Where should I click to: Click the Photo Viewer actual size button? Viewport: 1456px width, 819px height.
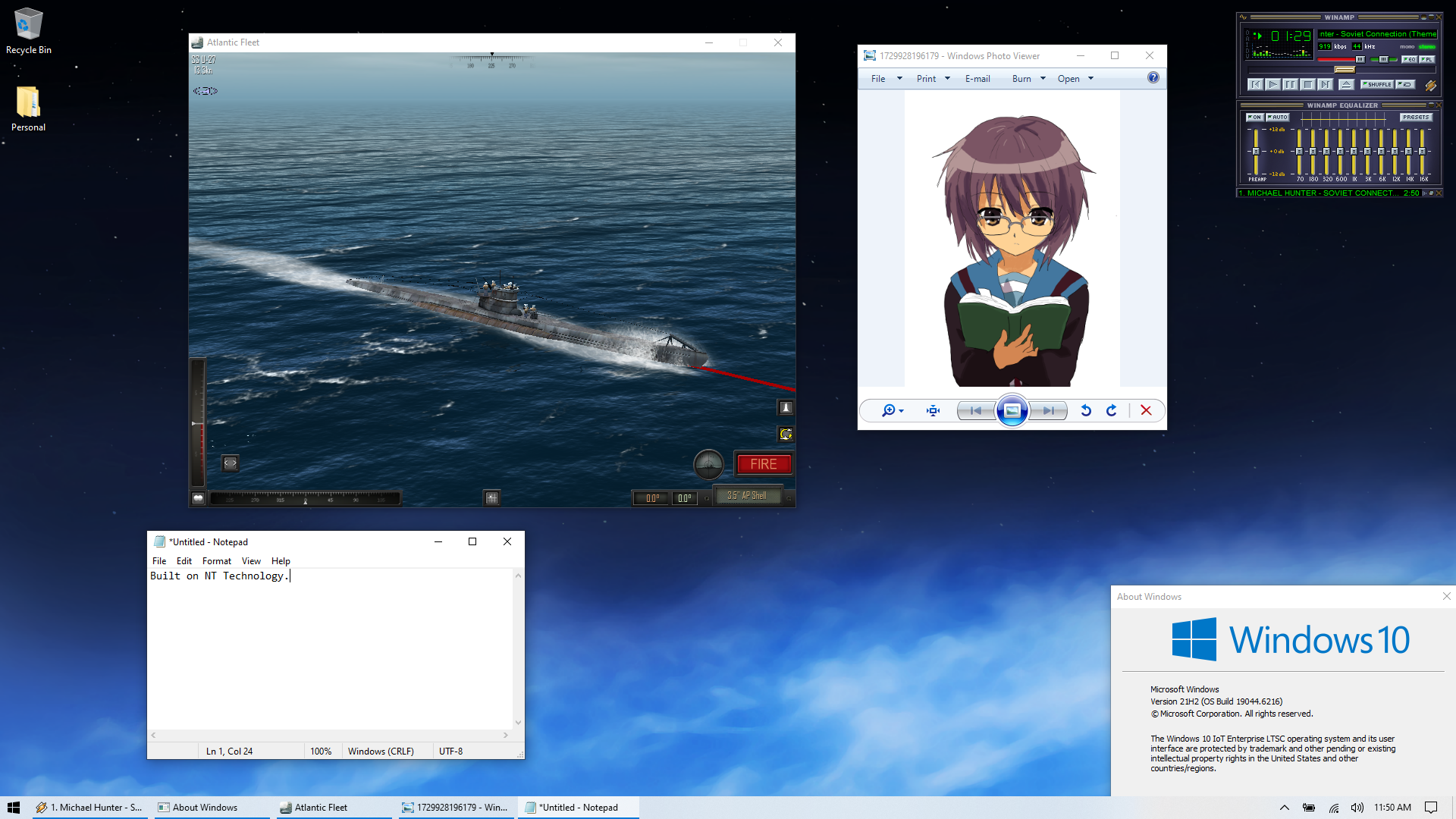(x=933, y=410)
